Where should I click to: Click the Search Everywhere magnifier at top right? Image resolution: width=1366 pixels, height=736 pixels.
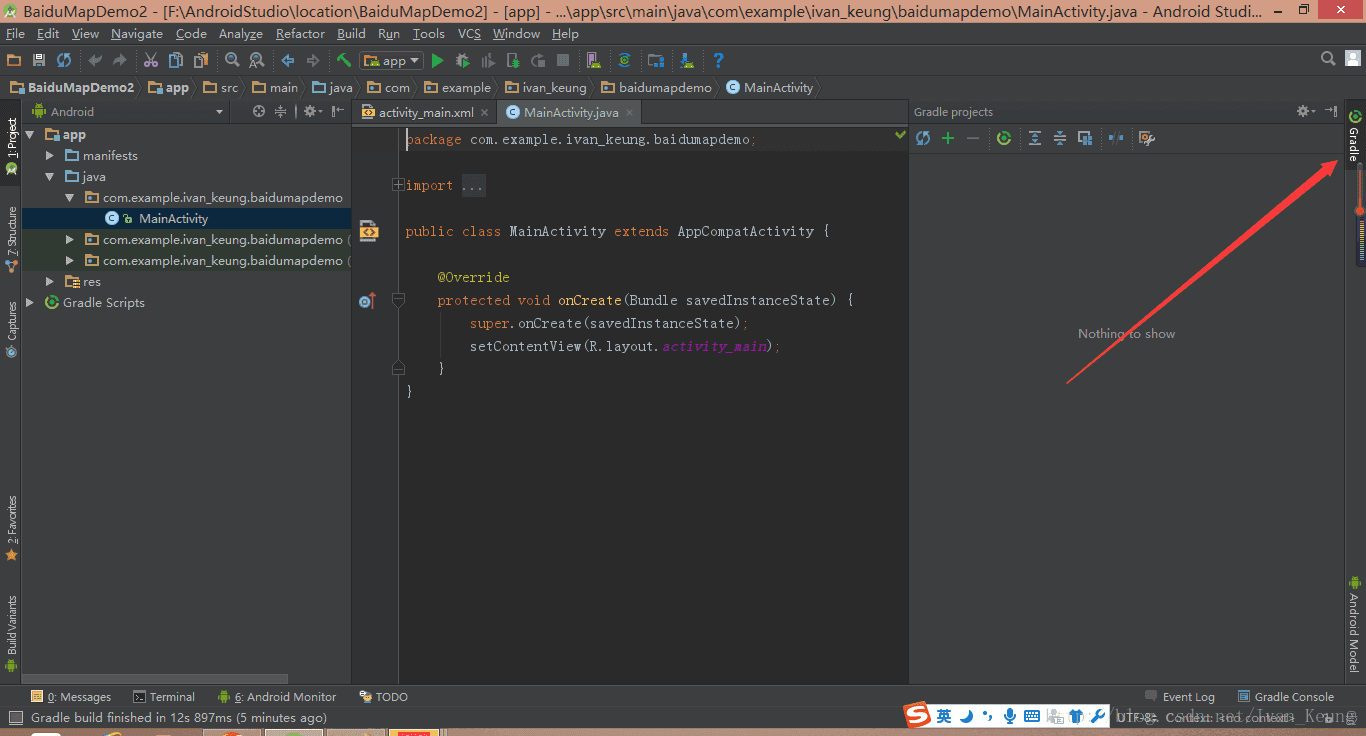(1328, 59)
